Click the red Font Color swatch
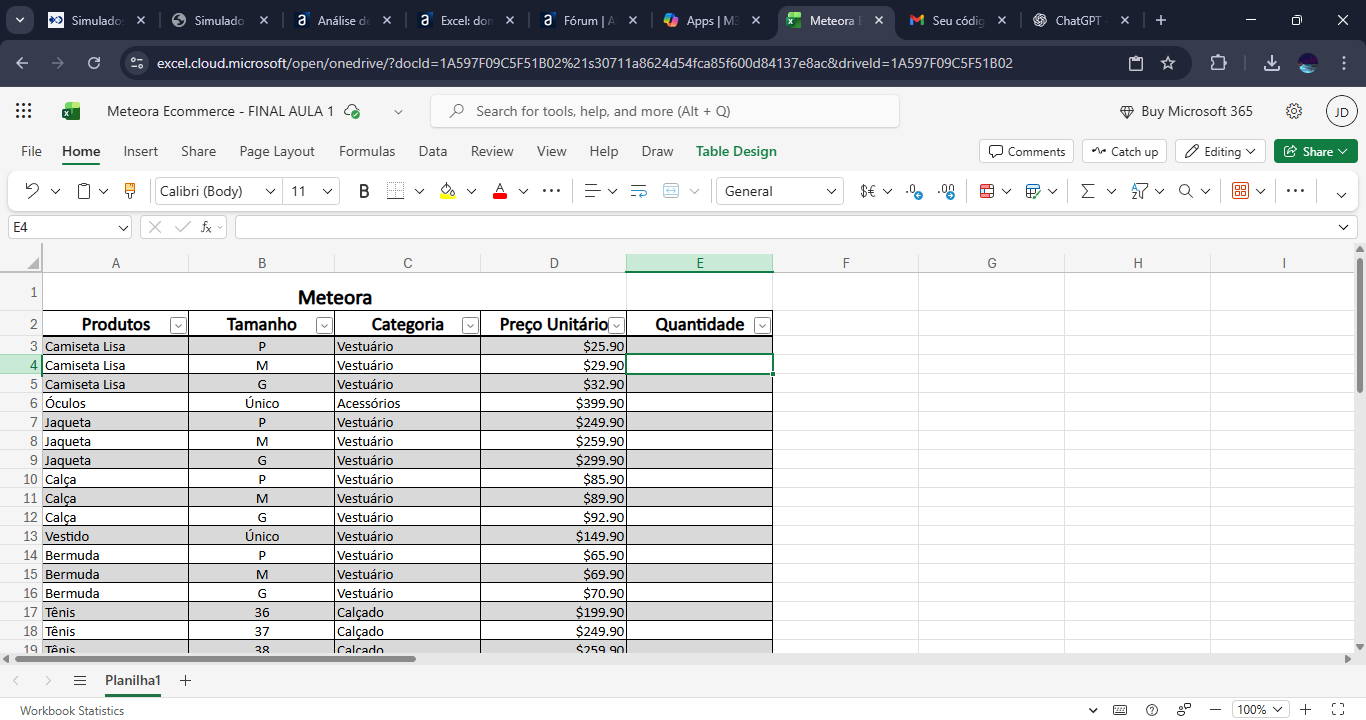 (x=500, y=191)
